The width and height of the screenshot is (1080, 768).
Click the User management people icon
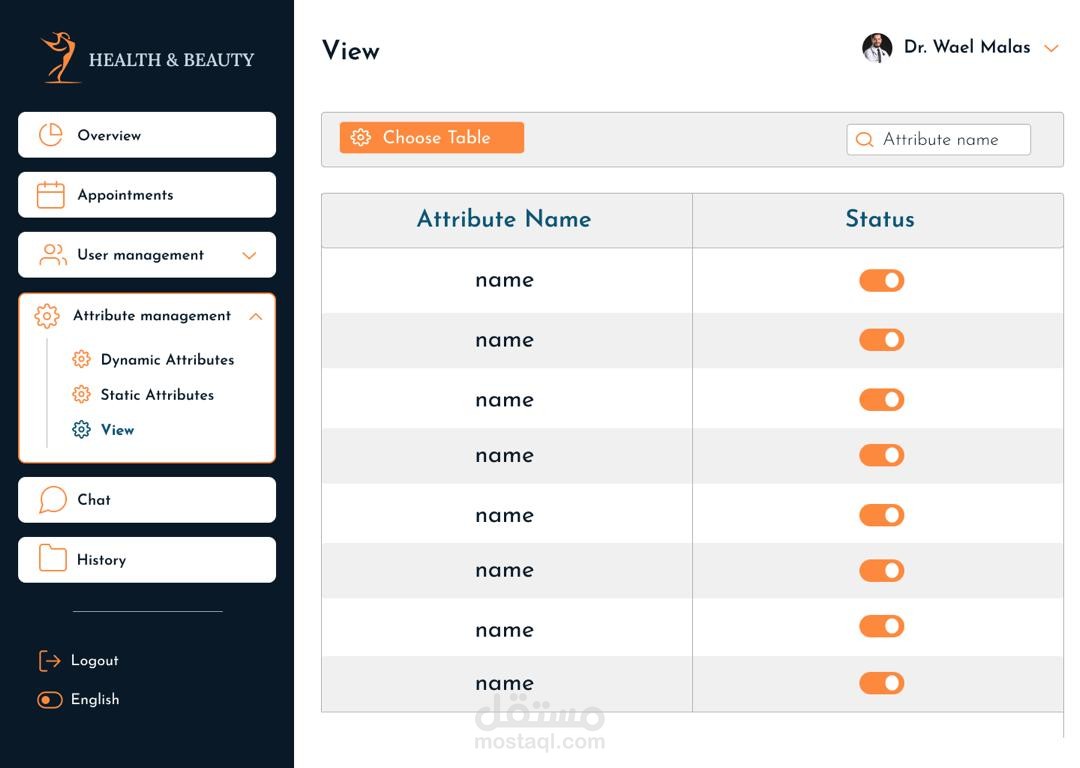tap(52, 255)
